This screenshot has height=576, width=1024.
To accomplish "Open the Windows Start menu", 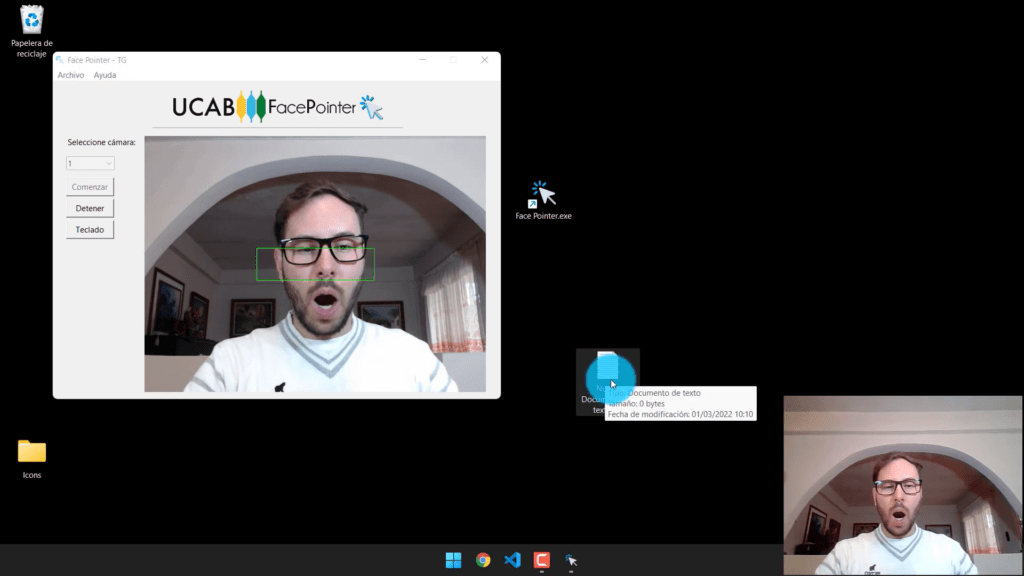I will pos(453,560).
